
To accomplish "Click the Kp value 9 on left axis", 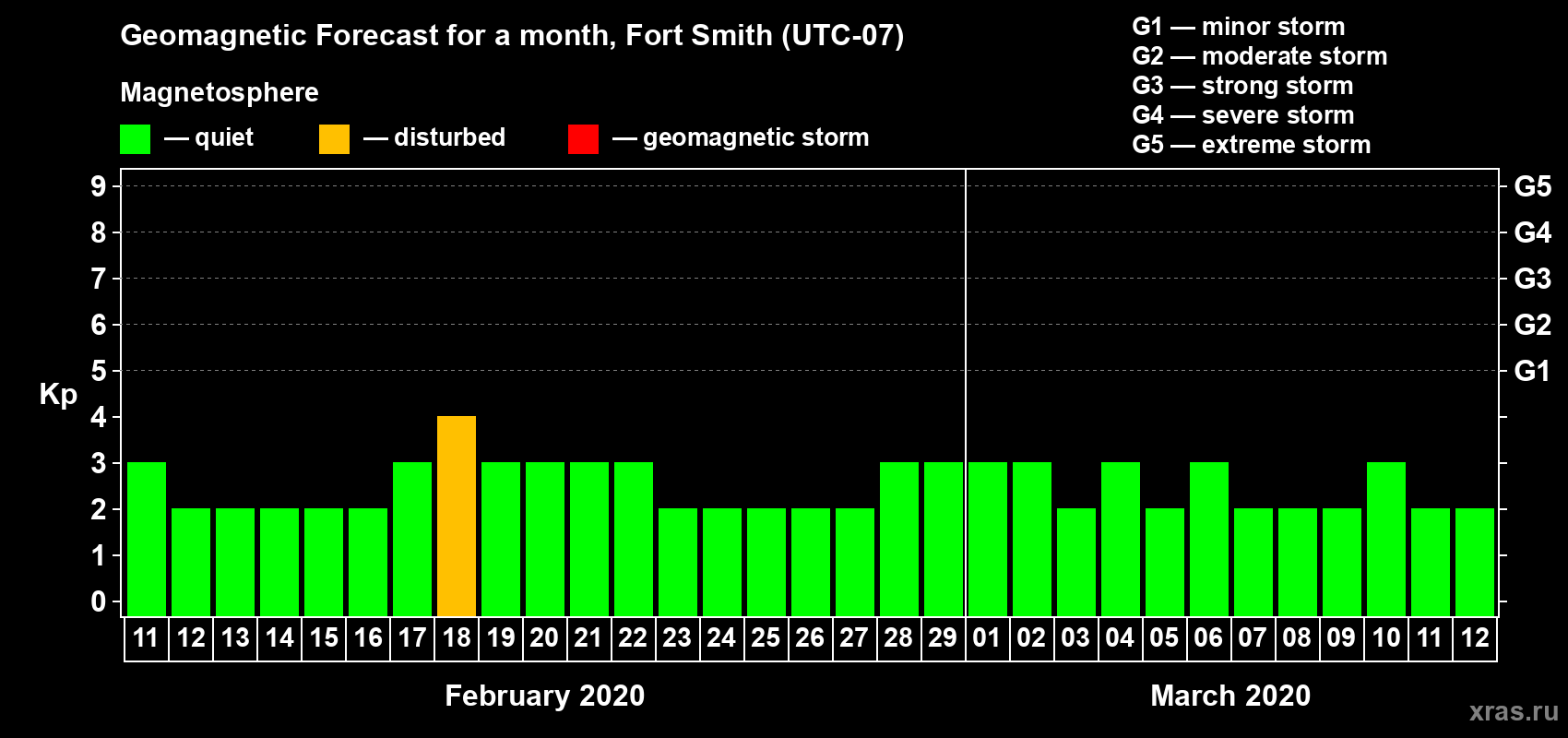I will click(98, 186).
